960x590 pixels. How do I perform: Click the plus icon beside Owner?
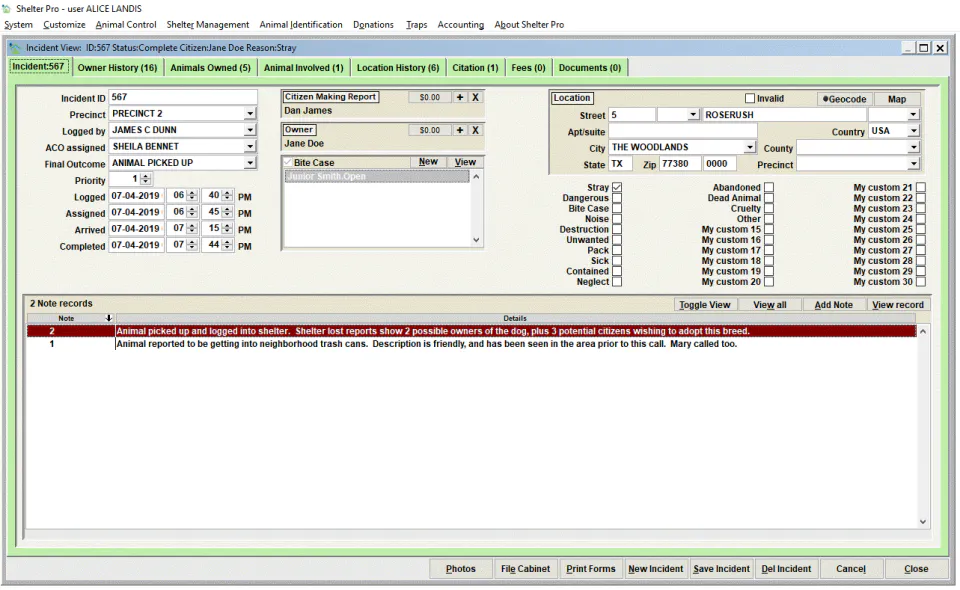460,130
